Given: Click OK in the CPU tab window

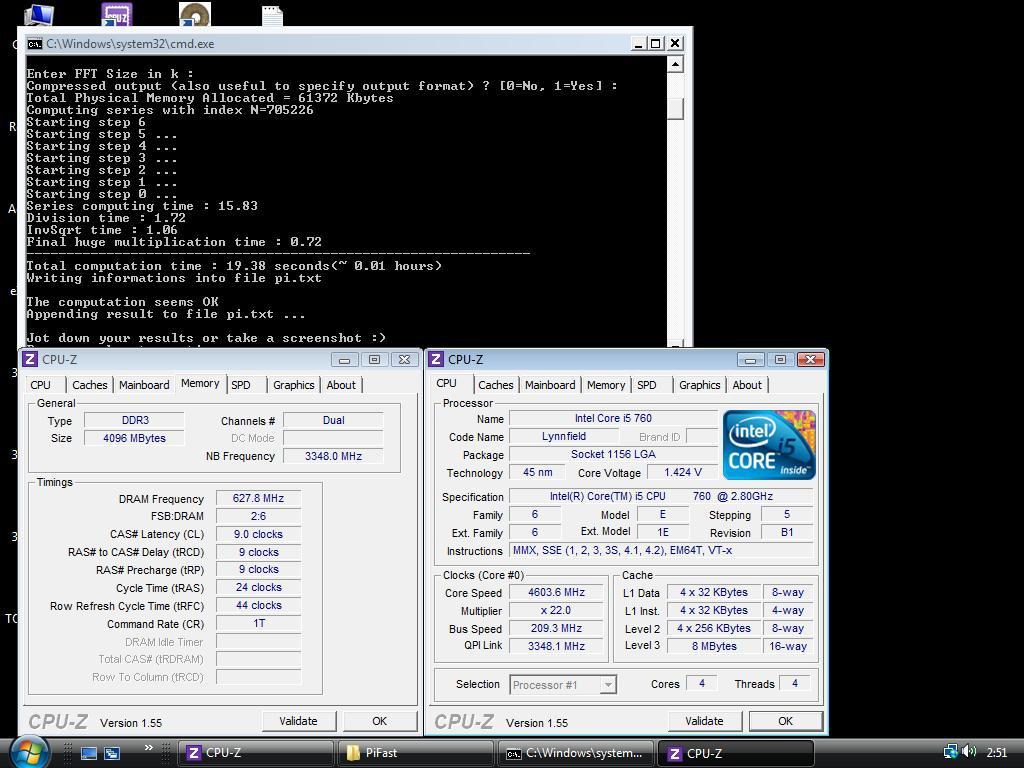Looking at the screenshot, I should tap(786, 721).
